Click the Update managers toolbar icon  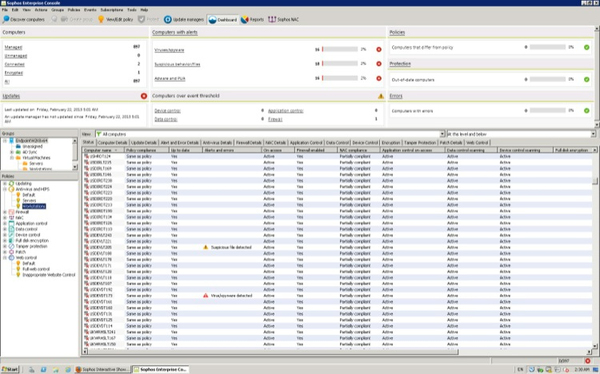pos(168,19)
